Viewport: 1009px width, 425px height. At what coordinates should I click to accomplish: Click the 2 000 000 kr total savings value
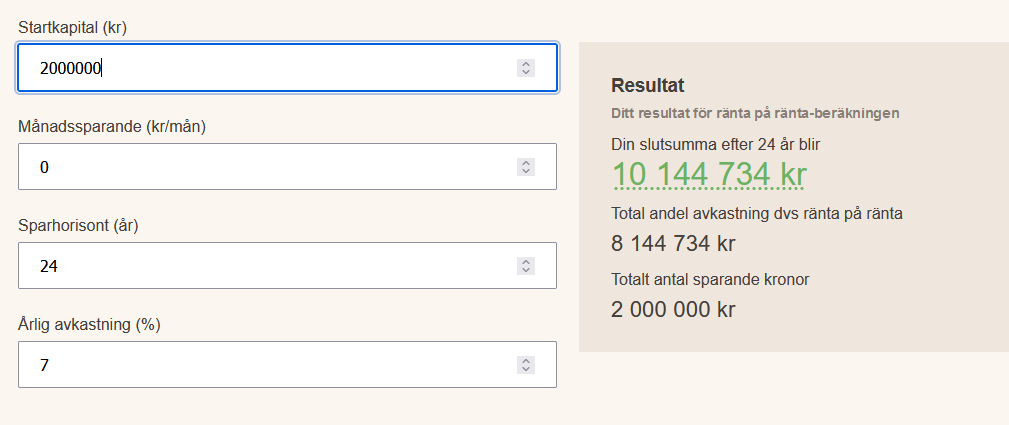(673, 309)
